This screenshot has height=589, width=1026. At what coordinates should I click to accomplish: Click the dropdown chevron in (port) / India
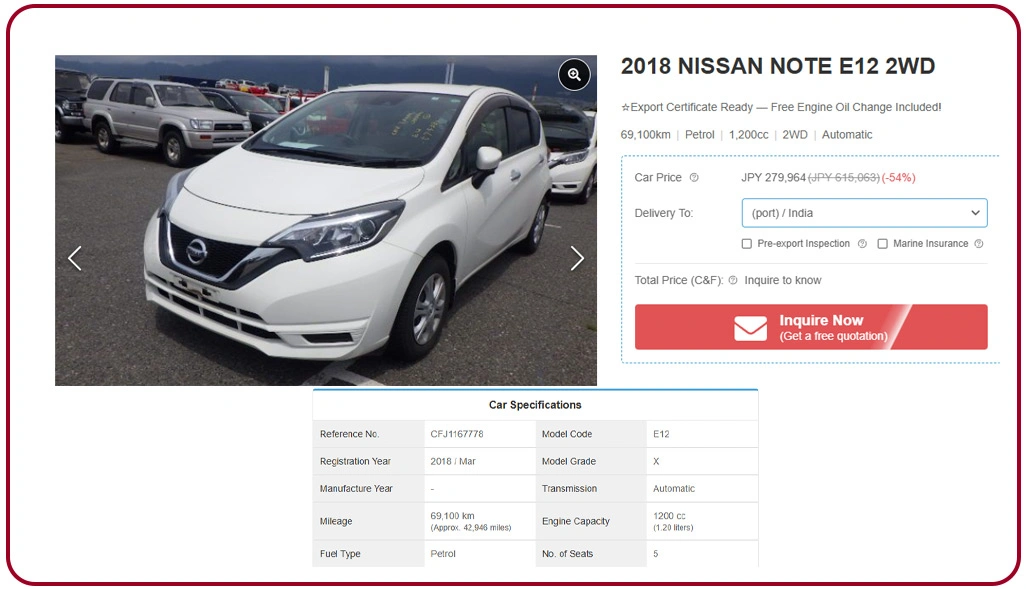point(975,213)
